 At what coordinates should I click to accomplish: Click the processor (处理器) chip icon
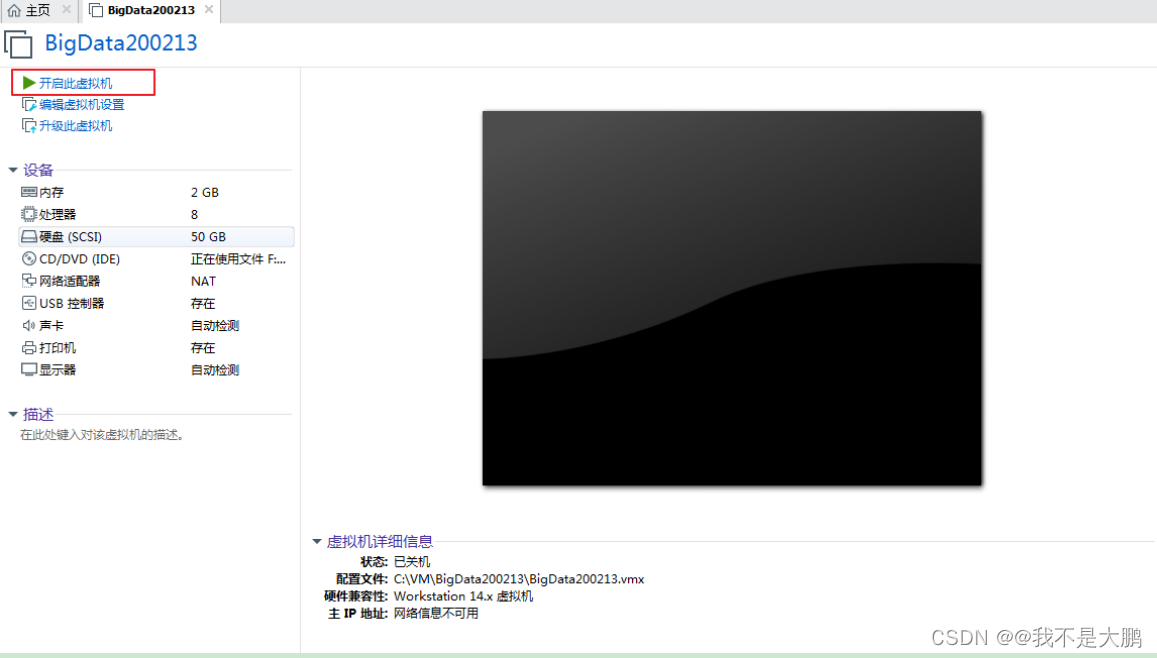point(29,215)
